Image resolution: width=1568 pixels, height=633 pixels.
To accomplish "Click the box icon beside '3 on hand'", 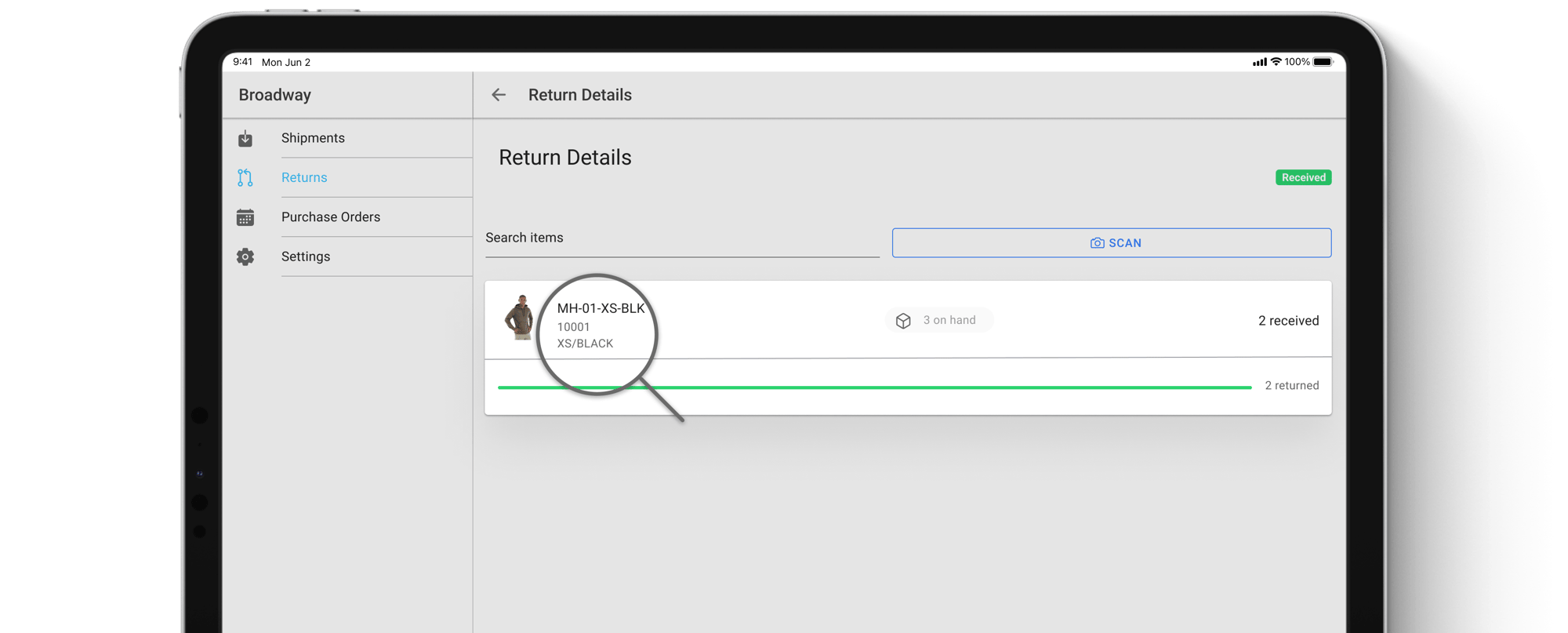I will pos(903,321).
